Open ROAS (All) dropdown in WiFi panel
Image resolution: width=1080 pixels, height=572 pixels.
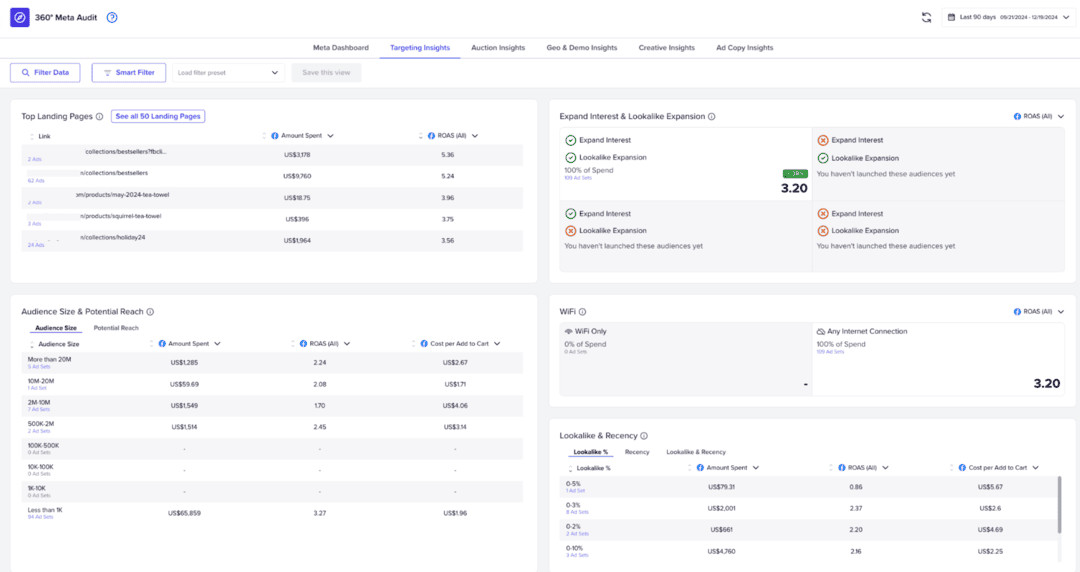1039,311
